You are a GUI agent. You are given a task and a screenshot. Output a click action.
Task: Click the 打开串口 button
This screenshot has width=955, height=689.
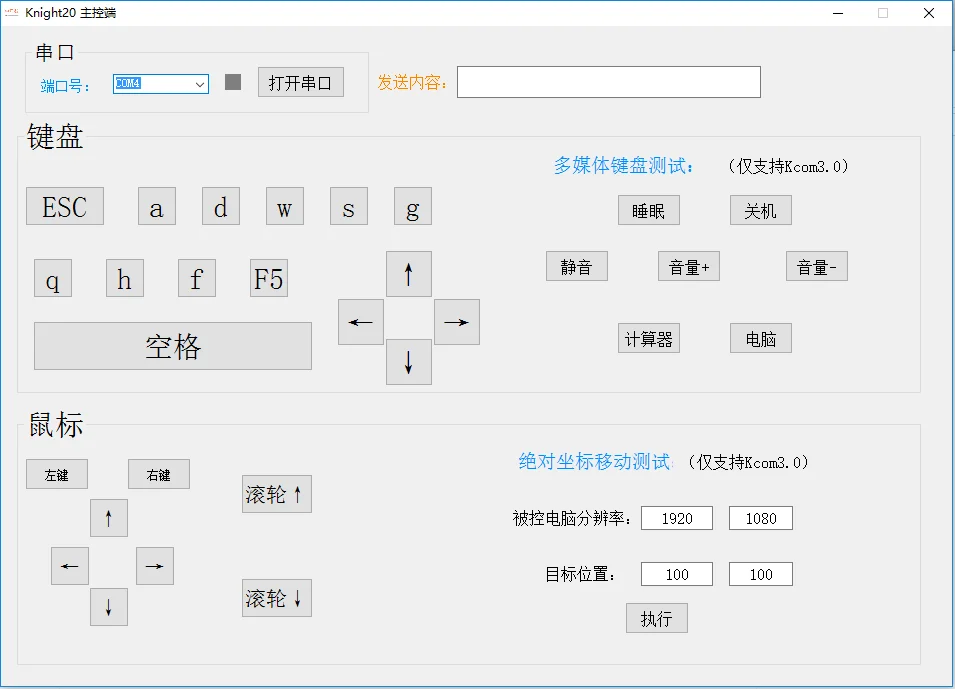(300, 82)
